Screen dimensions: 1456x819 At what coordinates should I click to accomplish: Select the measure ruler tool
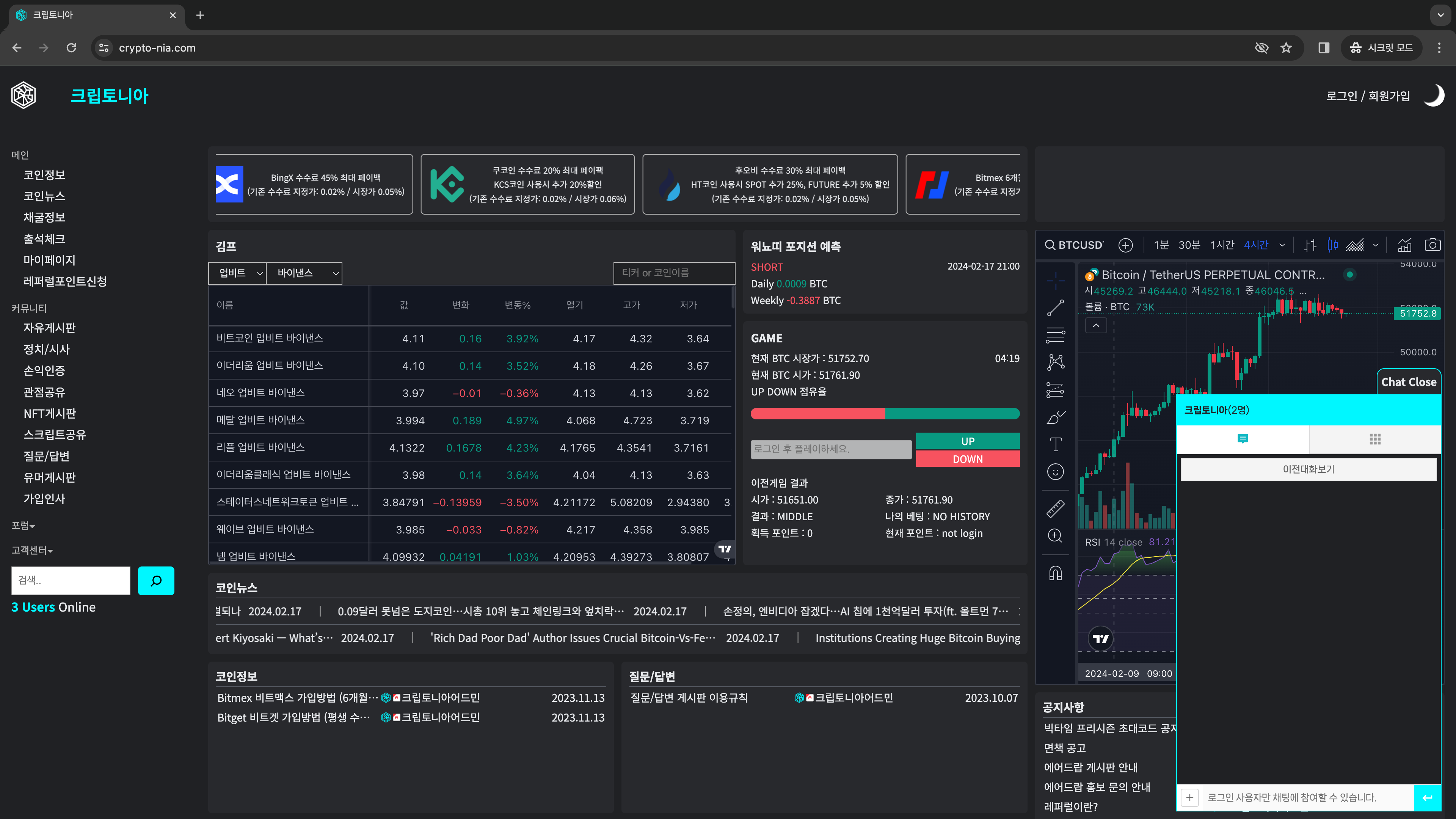pos(1055,508)
